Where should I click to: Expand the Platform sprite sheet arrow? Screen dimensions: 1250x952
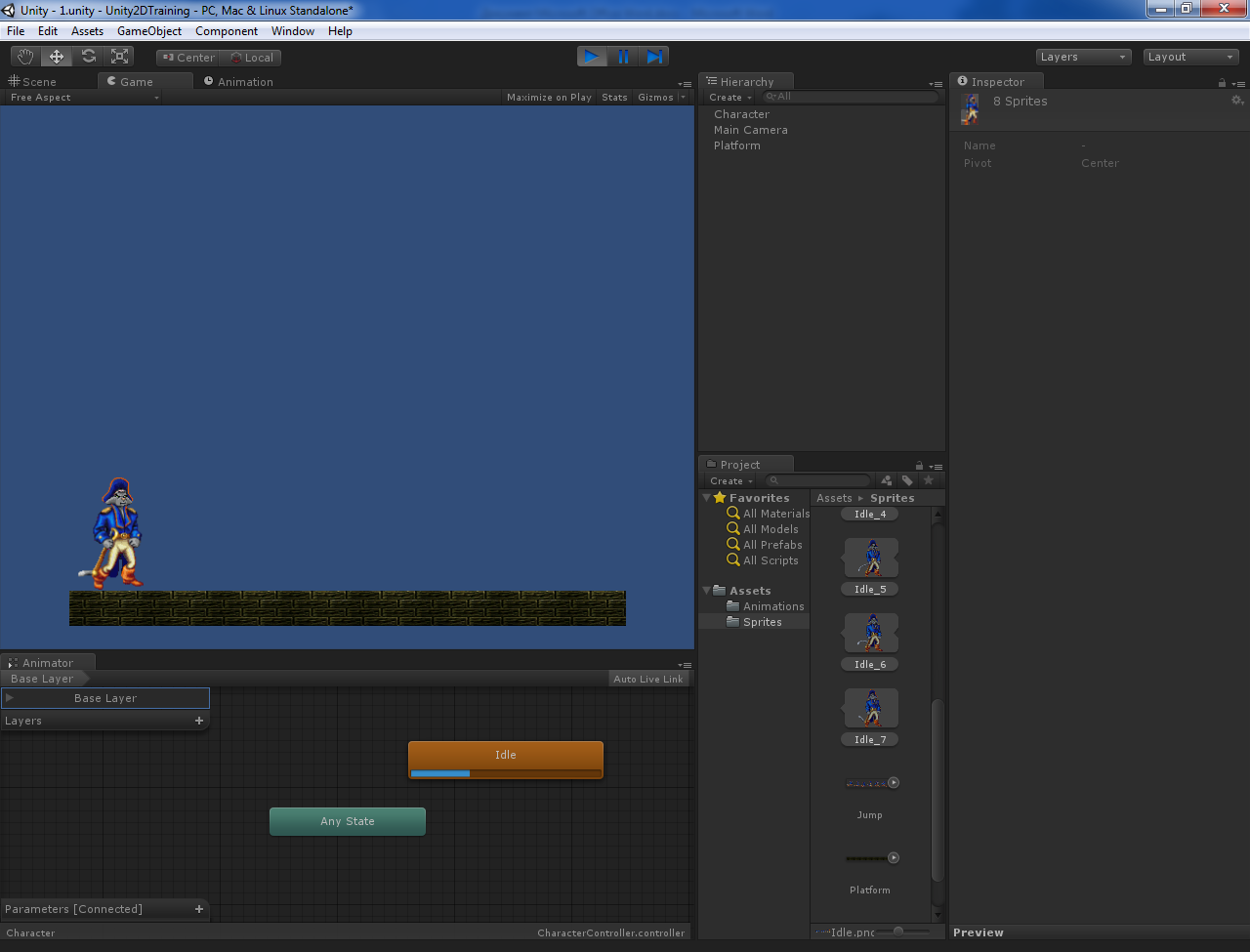[894, 858]
